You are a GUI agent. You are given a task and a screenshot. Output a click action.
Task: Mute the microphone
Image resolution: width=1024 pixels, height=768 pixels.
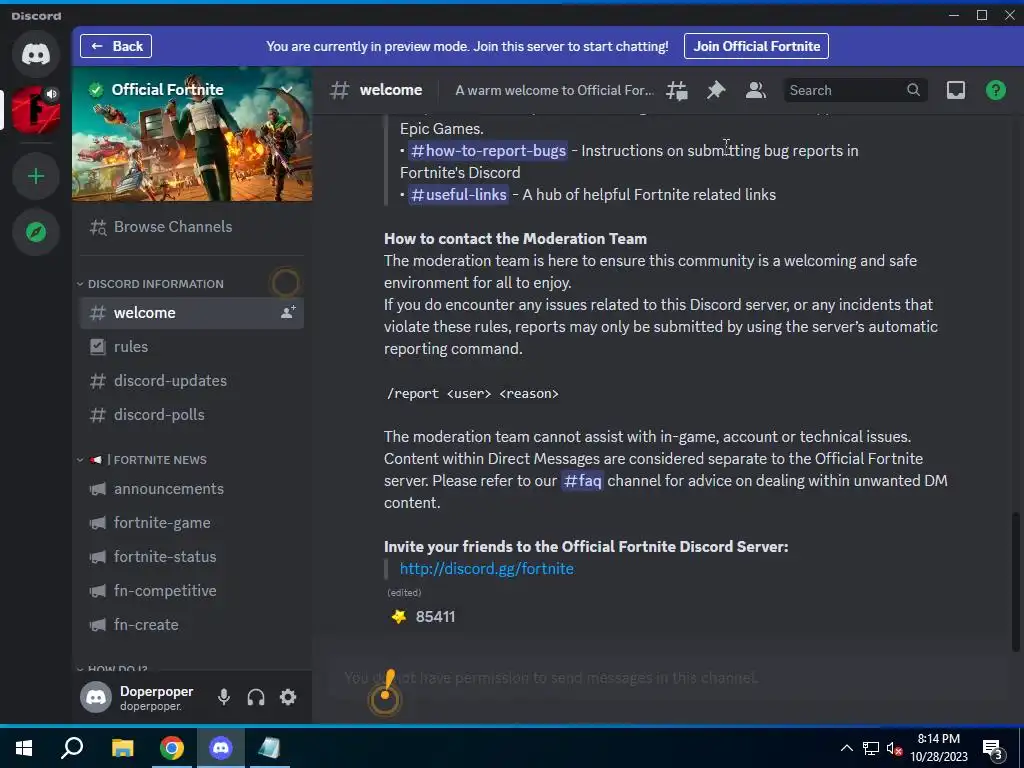coord(224,697)
